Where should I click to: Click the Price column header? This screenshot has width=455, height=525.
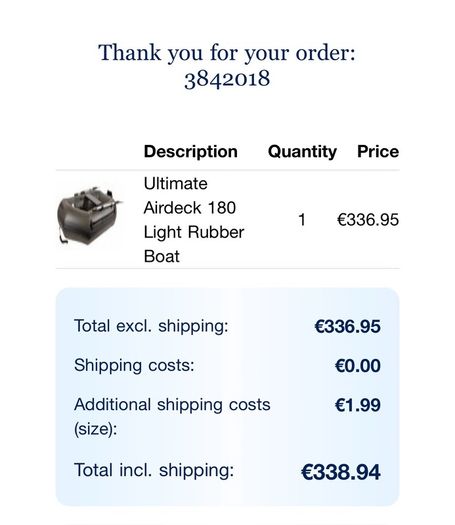378,151
